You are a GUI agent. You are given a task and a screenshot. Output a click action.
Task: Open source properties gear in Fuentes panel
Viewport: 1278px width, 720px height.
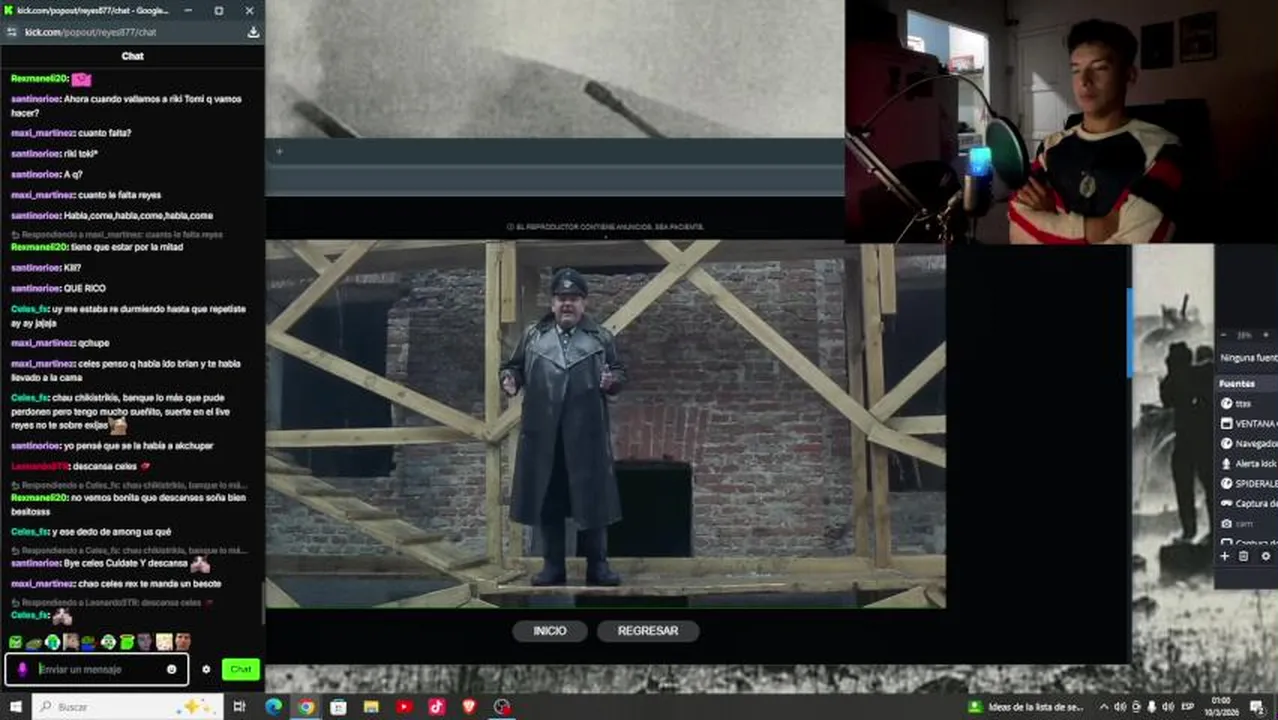tap(1265, 556)
